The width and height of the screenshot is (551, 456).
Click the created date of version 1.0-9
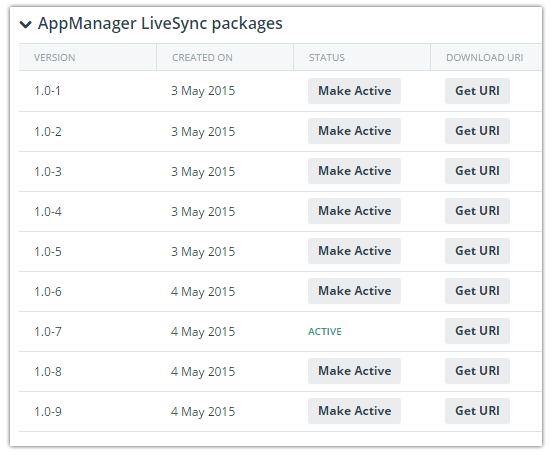[203, 412]
